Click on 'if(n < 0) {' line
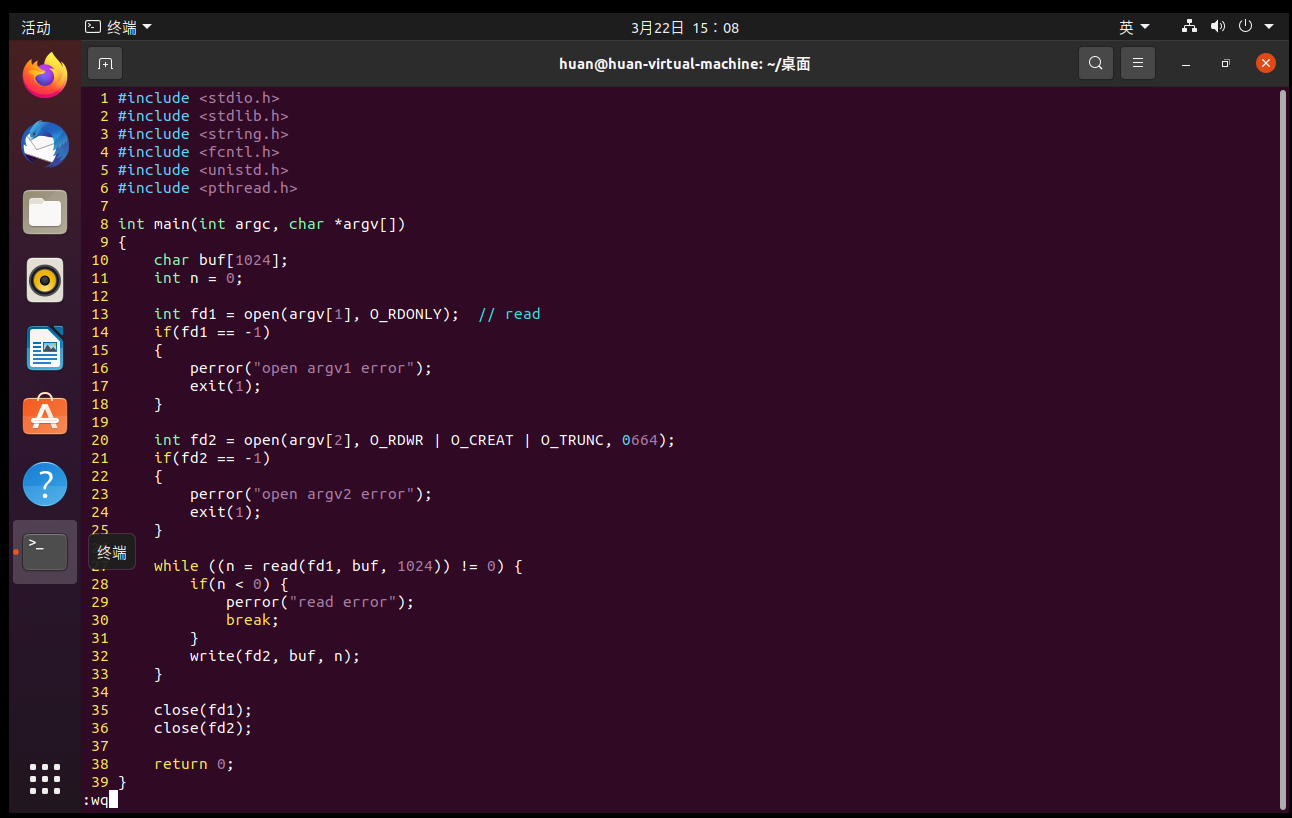This screenshot has width=1292, height=818. pos(239,584)
